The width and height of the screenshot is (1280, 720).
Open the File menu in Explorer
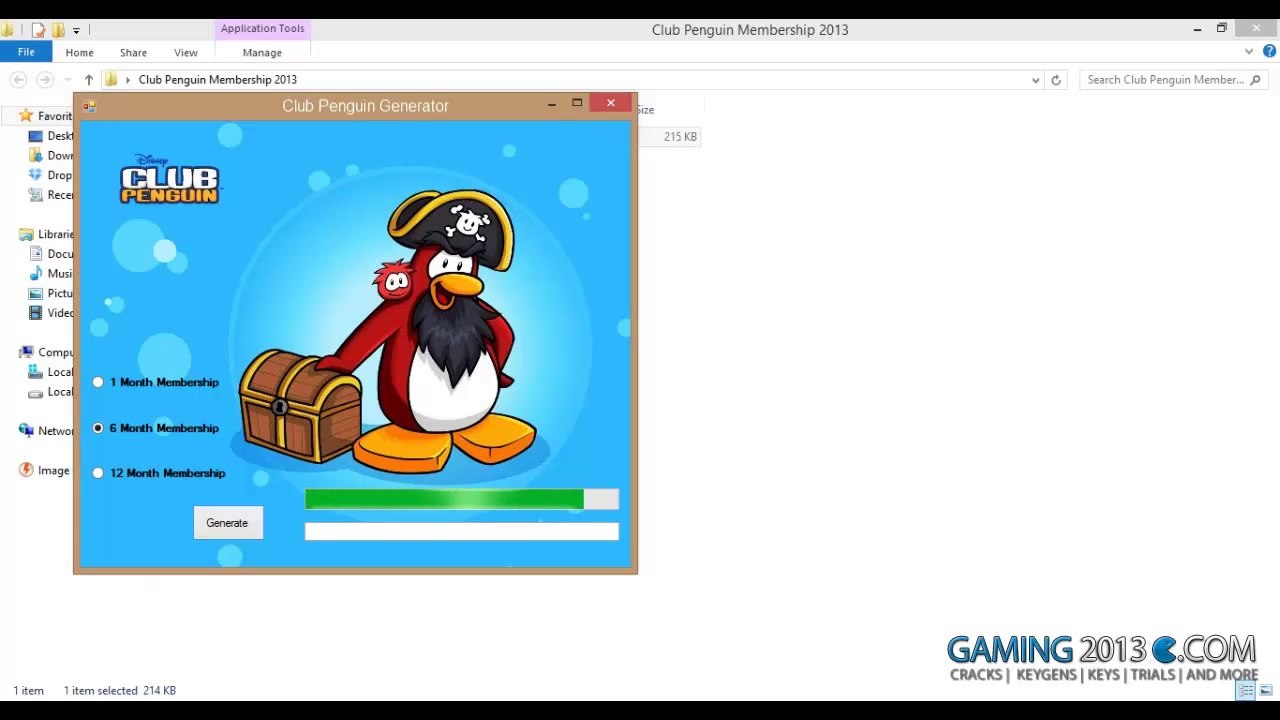coord(26,52)
